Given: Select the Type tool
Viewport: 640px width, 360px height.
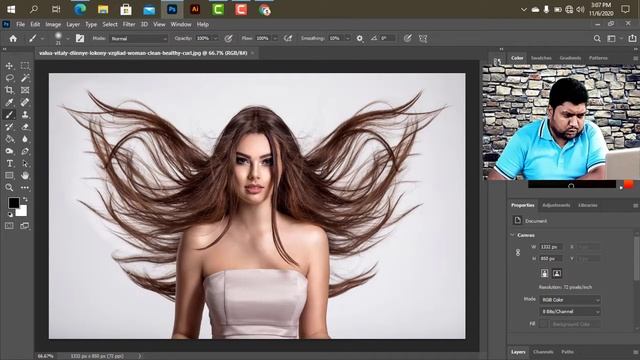Looking at the screenshot, I should (x=9, y=163).
